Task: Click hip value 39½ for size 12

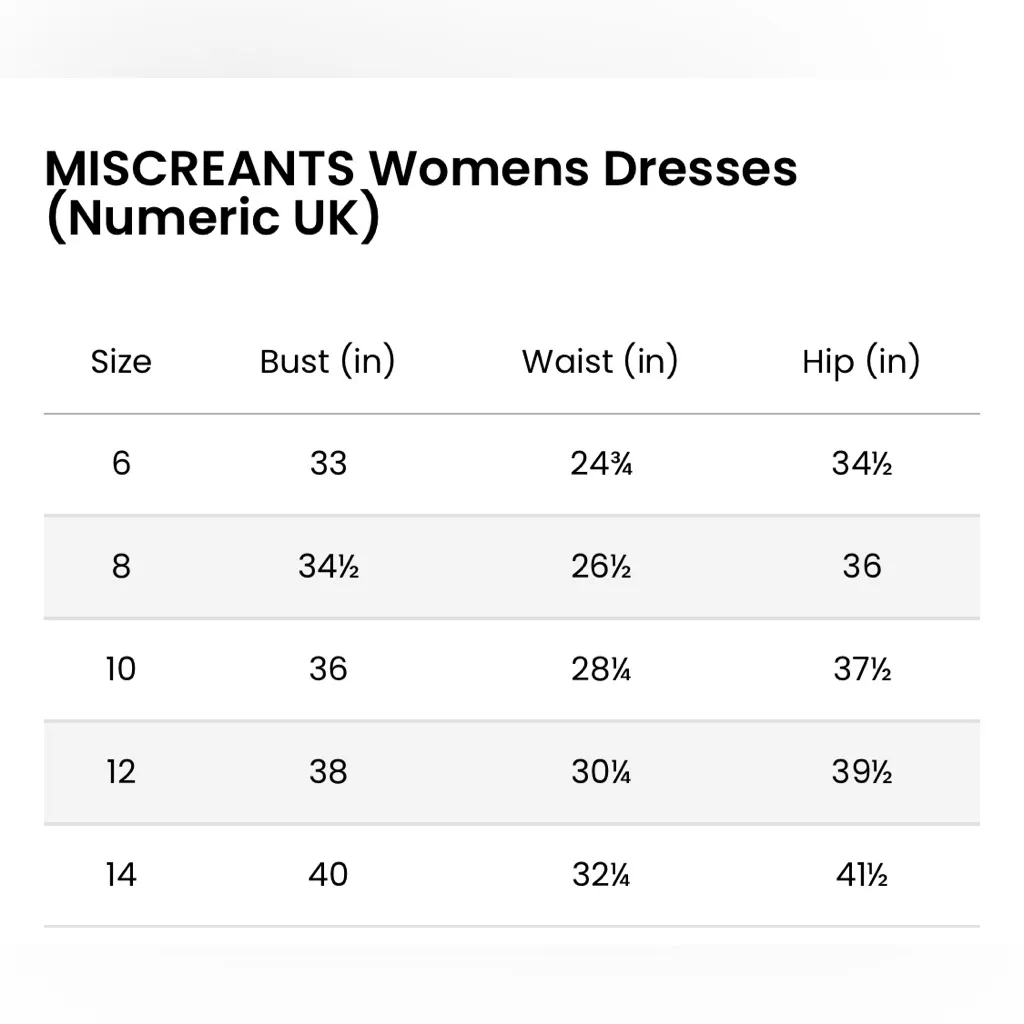Action: [862, 772]
